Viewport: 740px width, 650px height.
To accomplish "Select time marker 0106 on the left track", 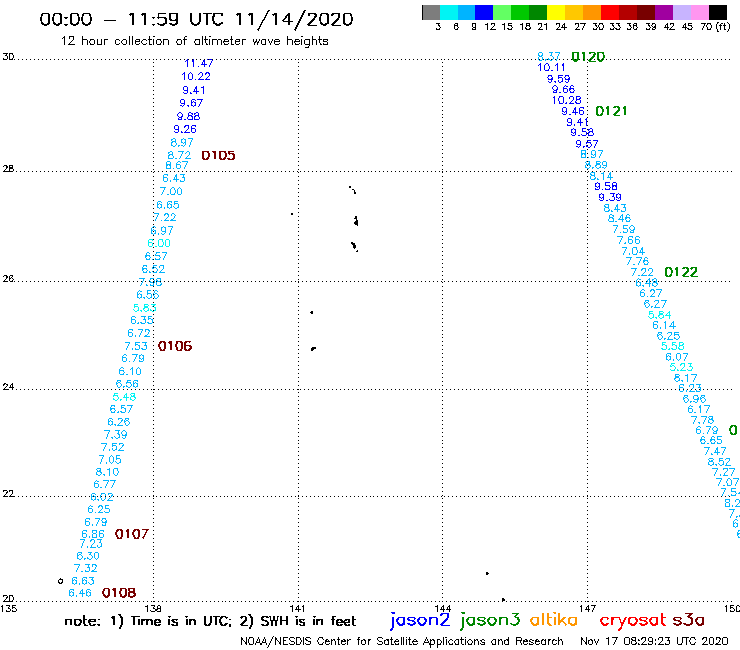I will pyautogui.click(x=175, y=346).
